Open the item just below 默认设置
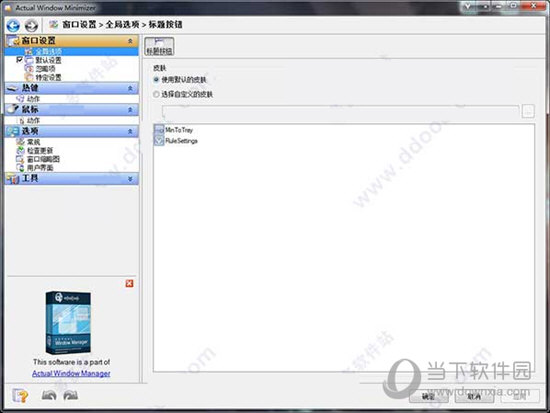 click(45, 69)
